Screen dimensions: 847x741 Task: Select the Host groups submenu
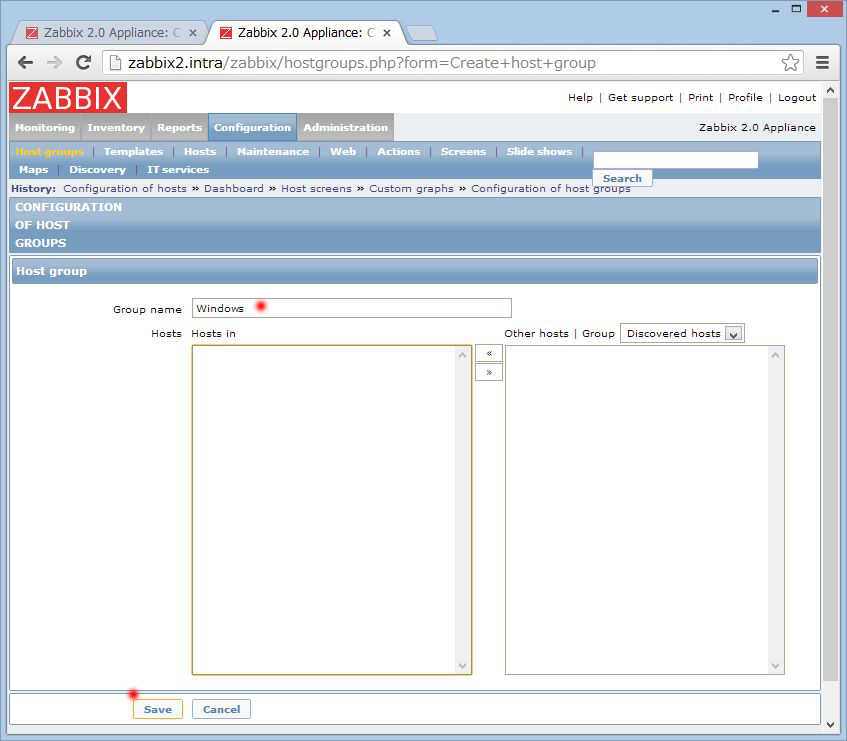(49, 152)
